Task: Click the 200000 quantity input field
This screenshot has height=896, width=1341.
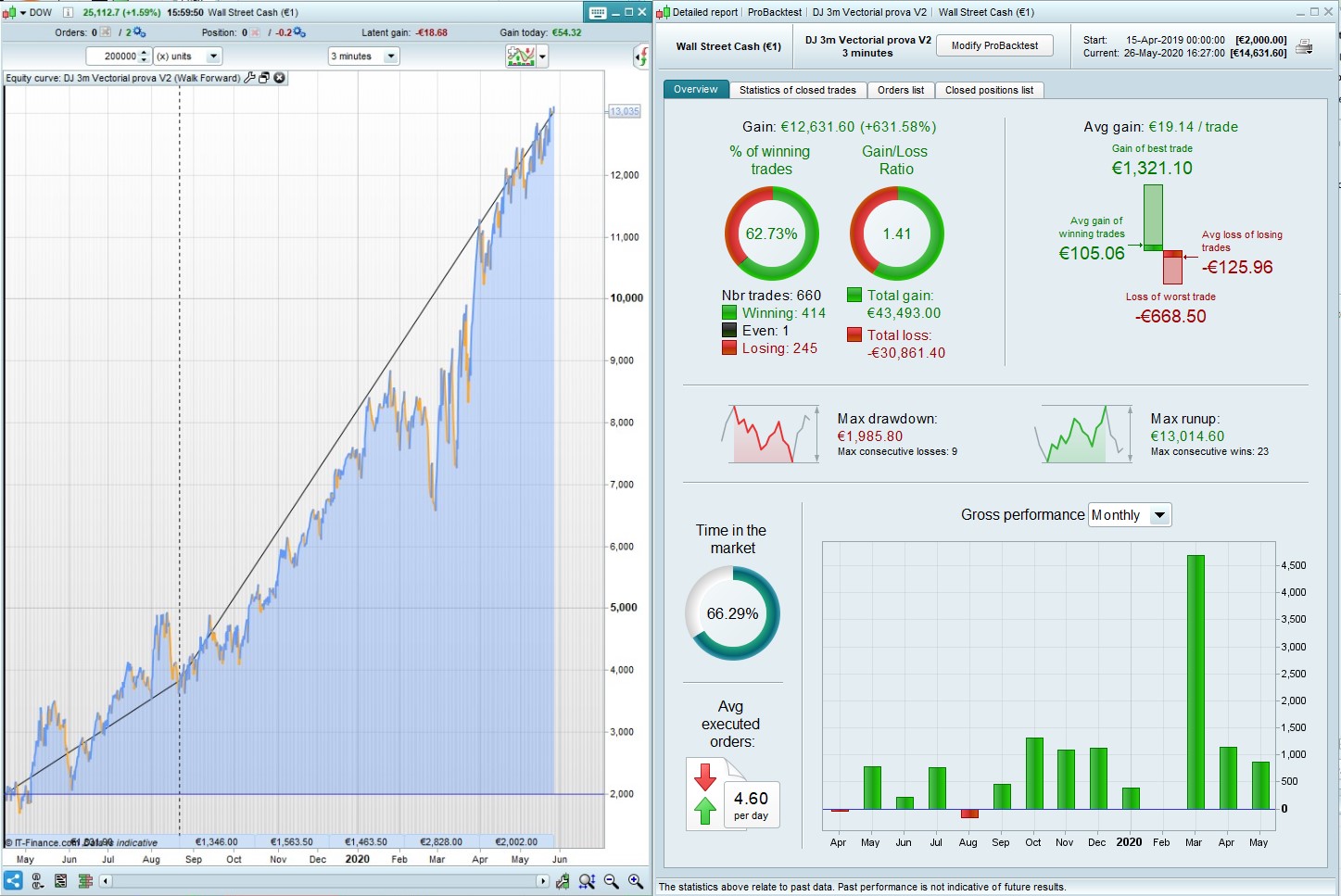Action: point(112,57)
